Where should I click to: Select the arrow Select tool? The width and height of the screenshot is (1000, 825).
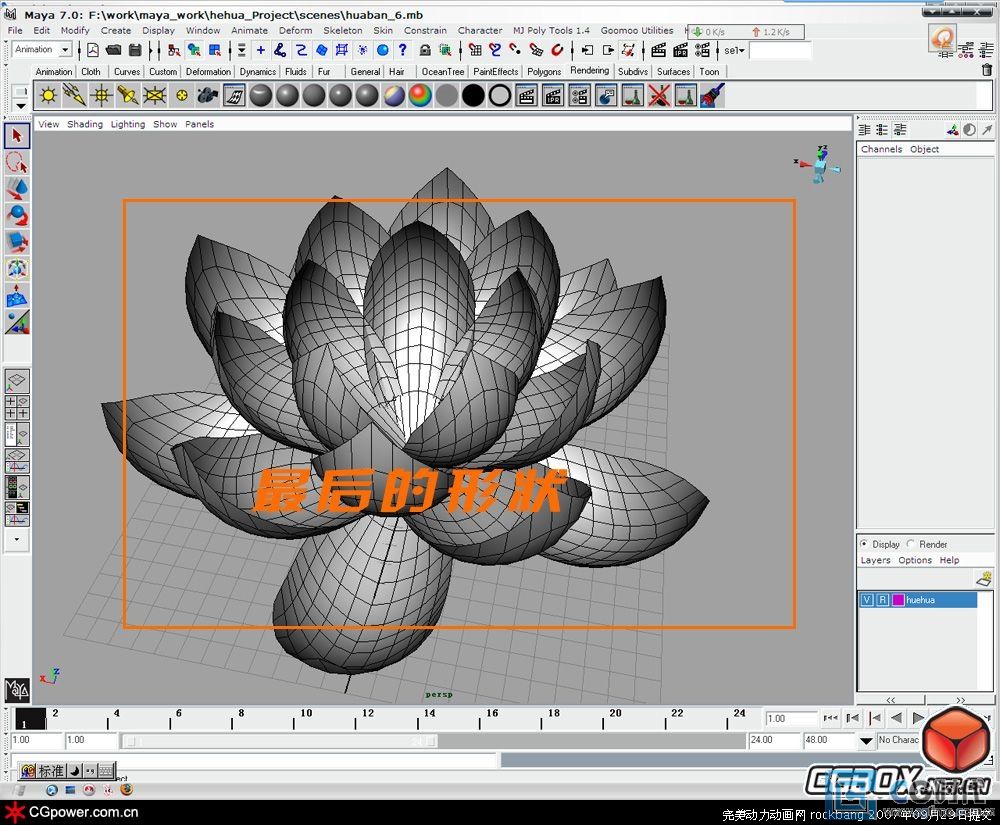[17, 136]
